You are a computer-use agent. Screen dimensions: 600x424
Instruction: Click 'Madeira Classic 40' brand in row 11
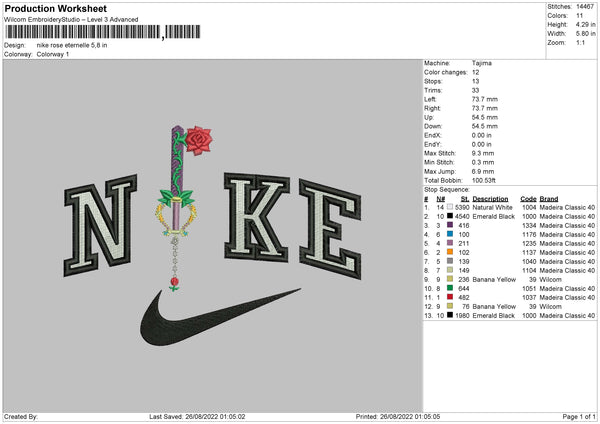pyautogui.click(x=567, y=297)
